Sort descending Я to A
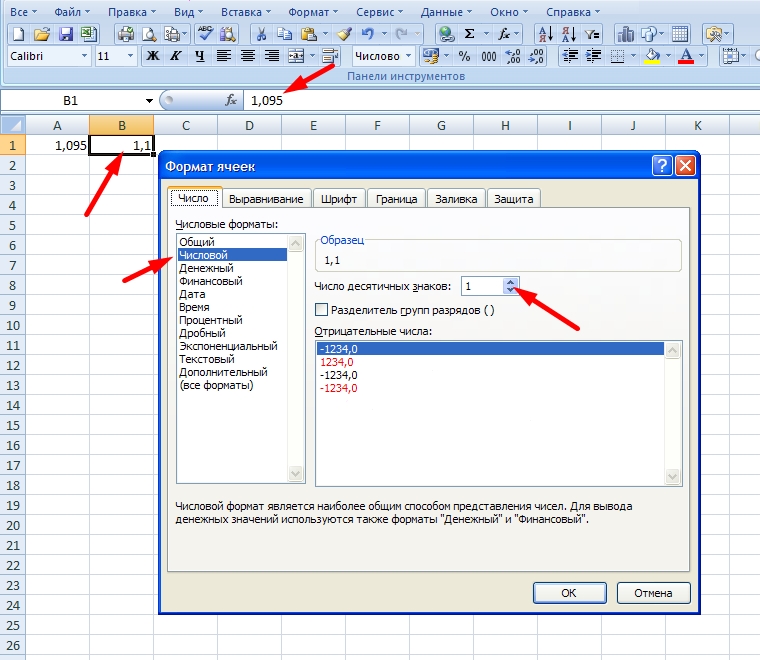The image size is (760, 660). coord(569,34)
